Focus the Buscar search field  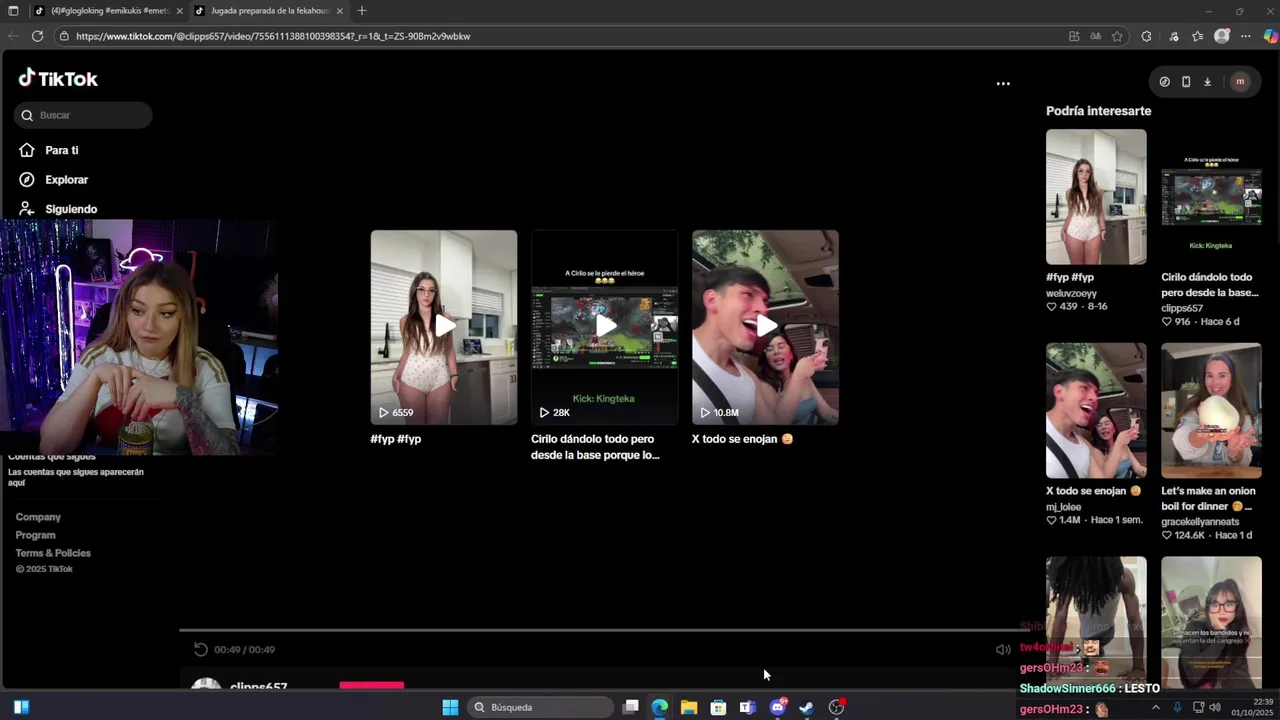(83, 115)
